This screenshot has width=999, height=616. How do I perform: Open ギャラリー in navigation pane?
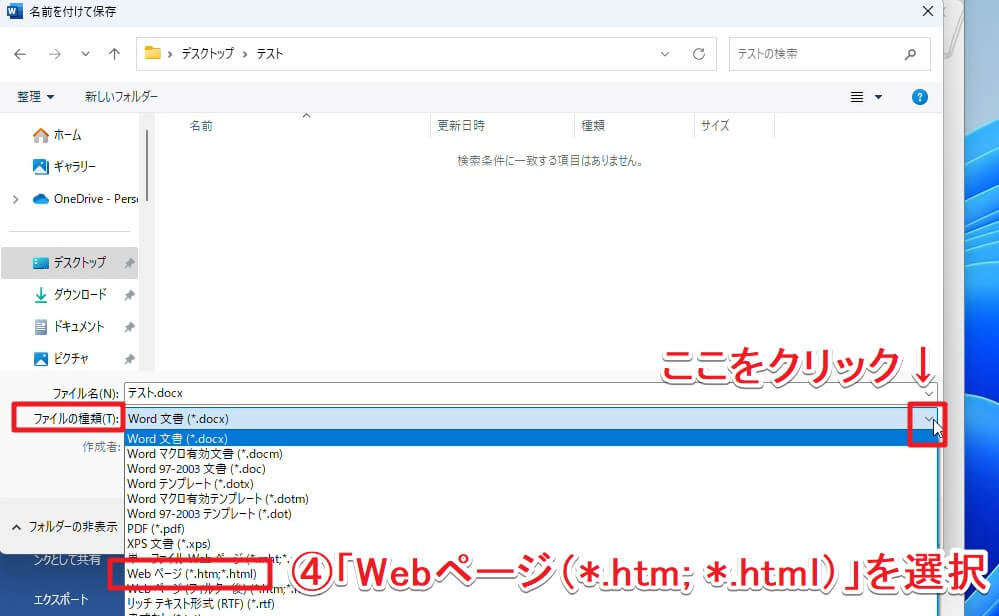[64, 167]
